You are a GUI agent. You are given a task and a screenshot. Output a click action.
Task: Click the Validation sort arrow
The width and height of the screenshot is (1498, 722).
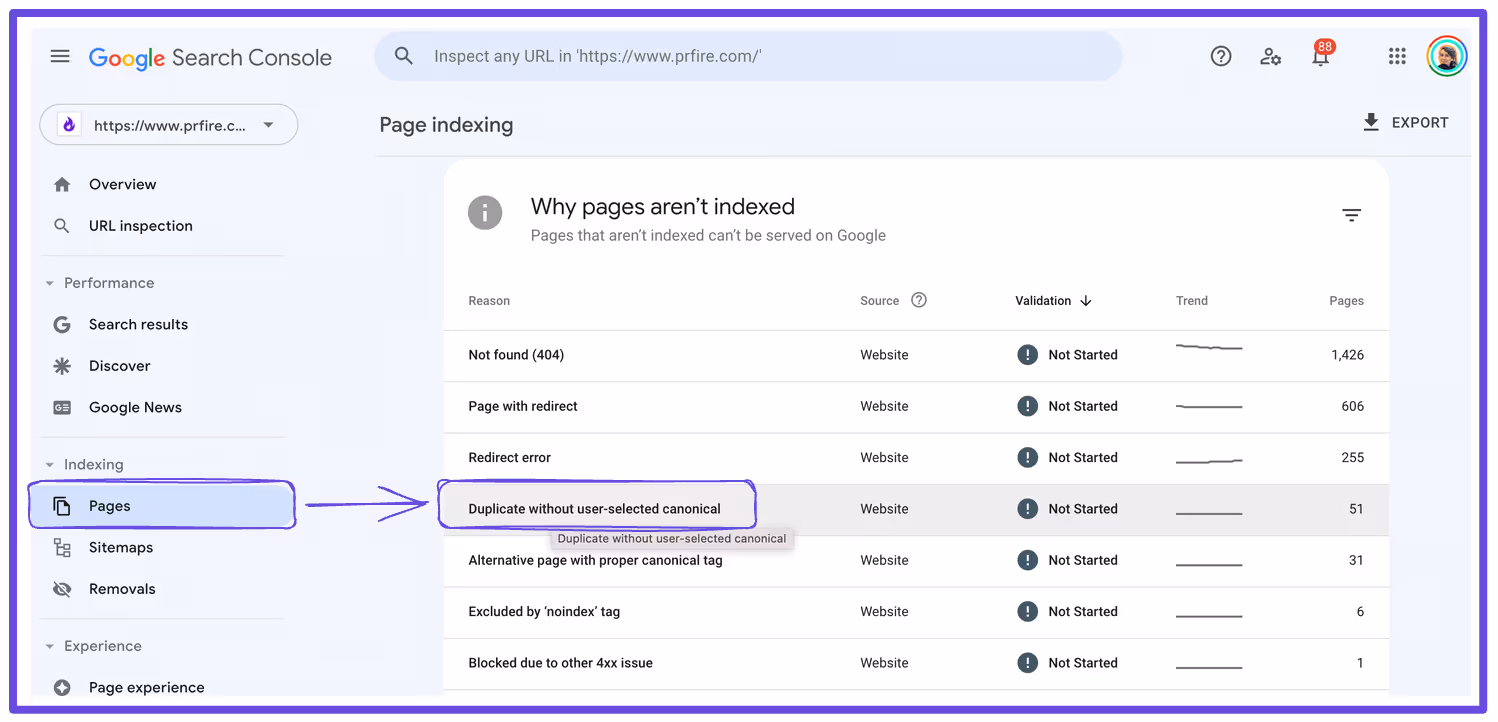1086,300
